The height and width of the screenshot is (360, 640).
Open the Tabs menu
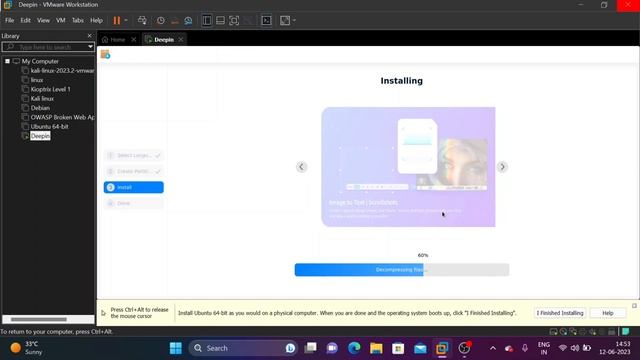point(78,20)
